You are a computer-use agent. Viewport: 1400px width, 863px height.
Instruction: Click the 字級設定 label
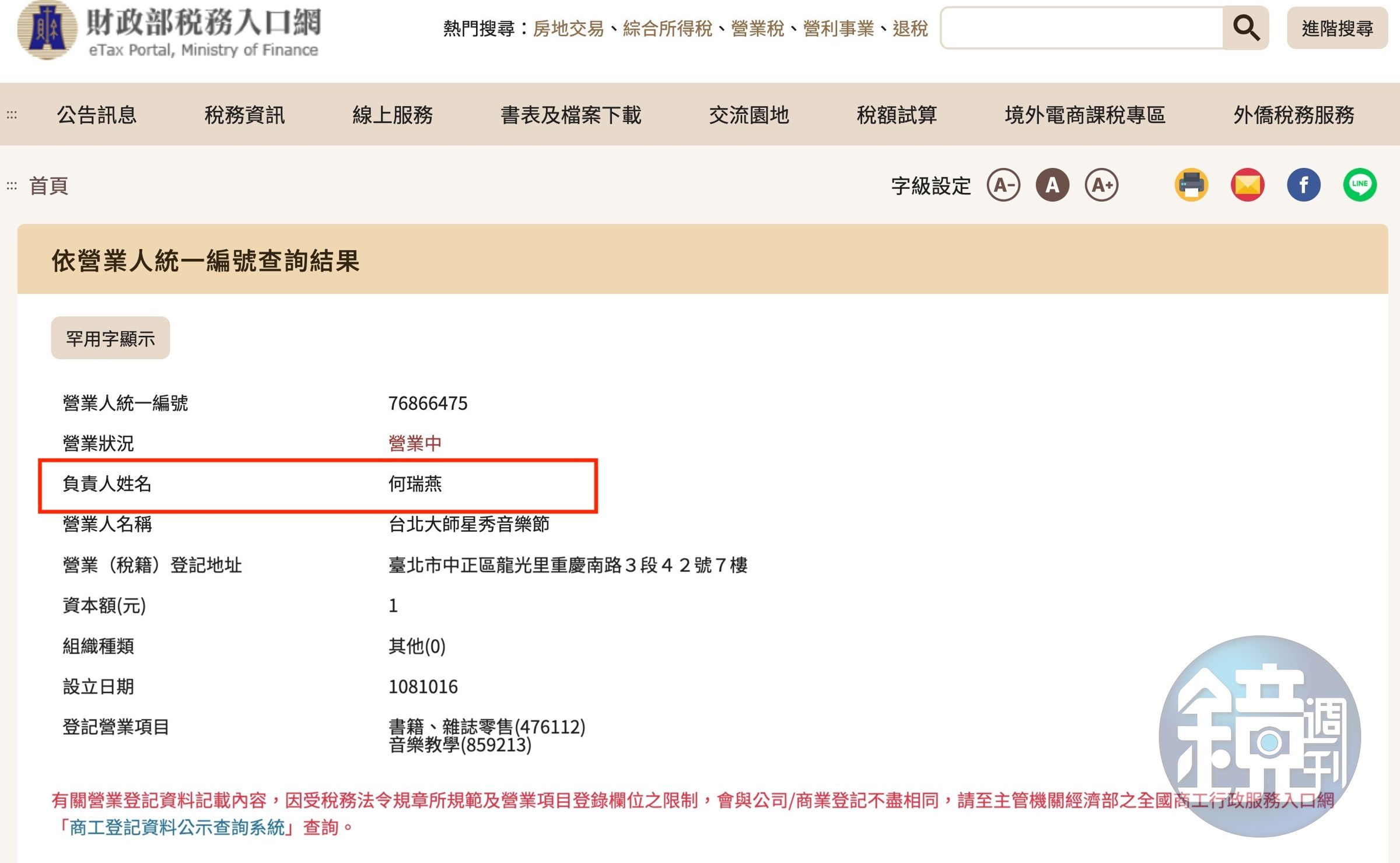point(931,186)
